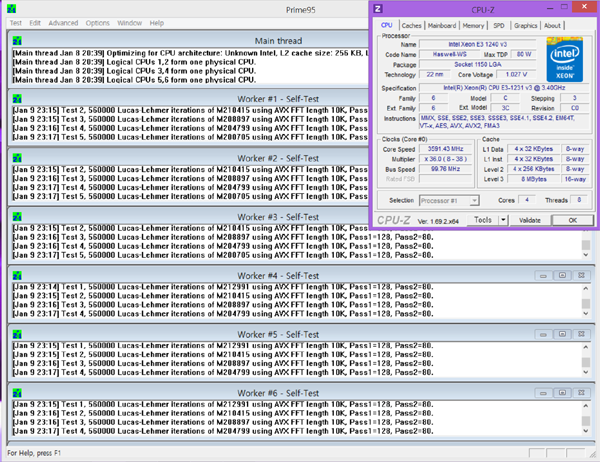Click the Worker #1 - Self-Test title bar
Image resolution: width=600 pixels, height=462 pixels.
tap(189, 99)
